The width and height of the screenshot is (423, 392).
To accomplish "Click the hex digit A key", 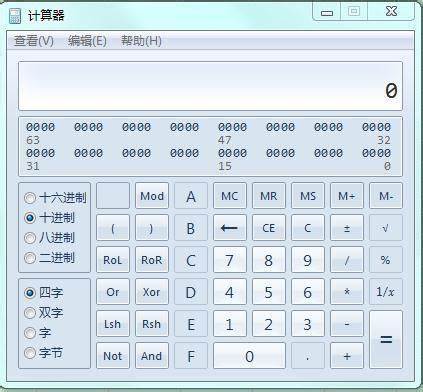I will 191,196.
